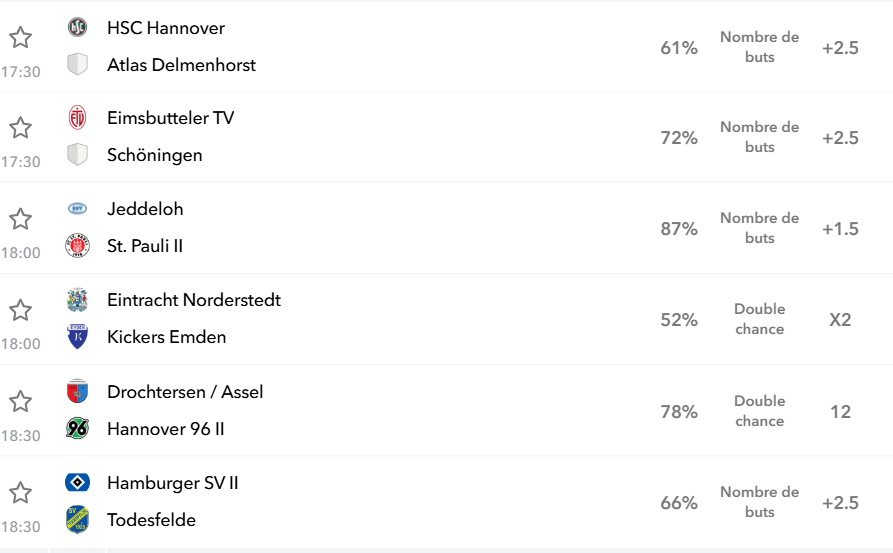
Task: Select the 87% Nombre de buts +1.5 prediction
Action: point(759,228)
